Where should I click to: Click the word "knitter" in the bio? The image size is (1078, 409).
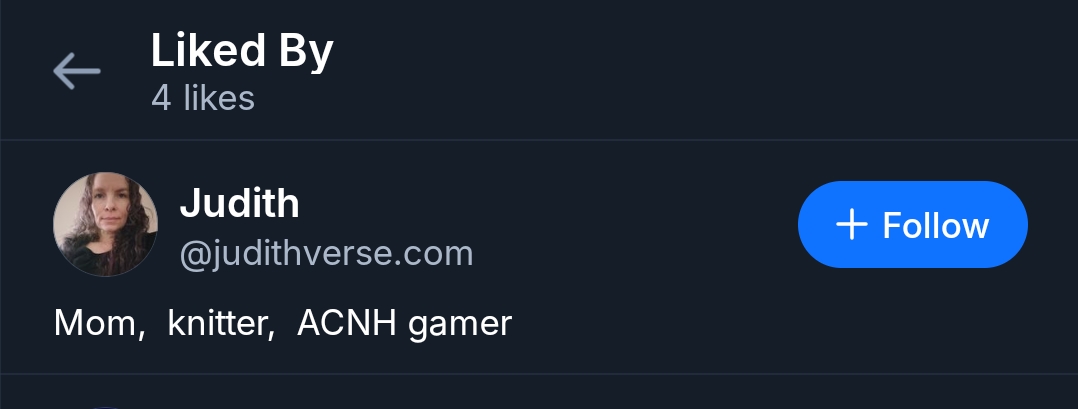[x=220, y=323]
